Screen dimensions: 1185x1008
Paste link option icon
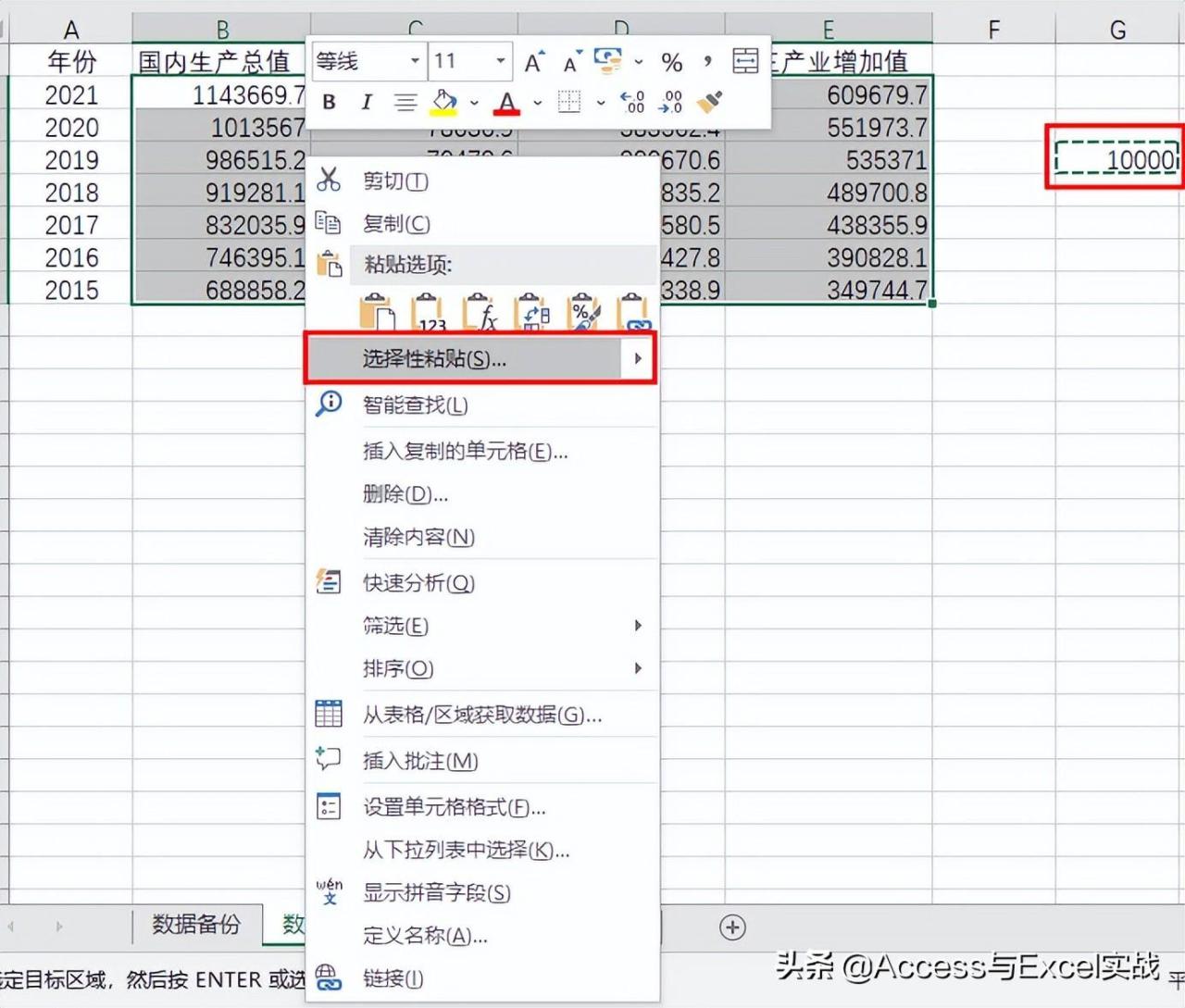[x=635, y=313]
